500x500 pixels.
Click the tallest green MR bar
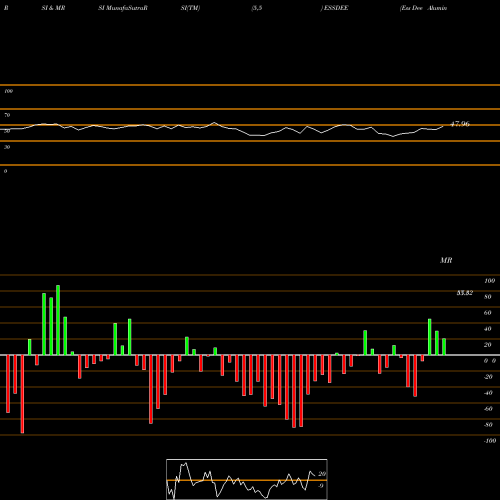(58, 320)
